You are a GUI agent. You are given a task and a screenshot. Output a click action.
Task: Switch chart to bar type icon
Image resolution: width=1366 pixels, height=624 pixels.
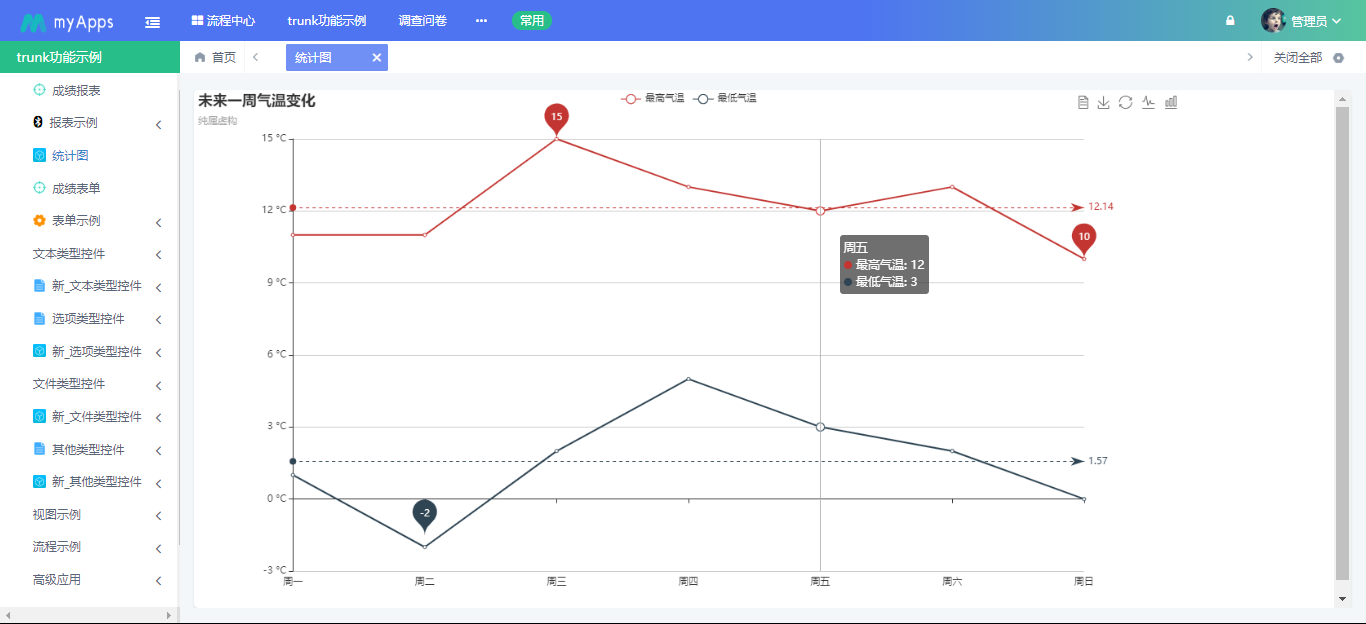pos(1171,102)
